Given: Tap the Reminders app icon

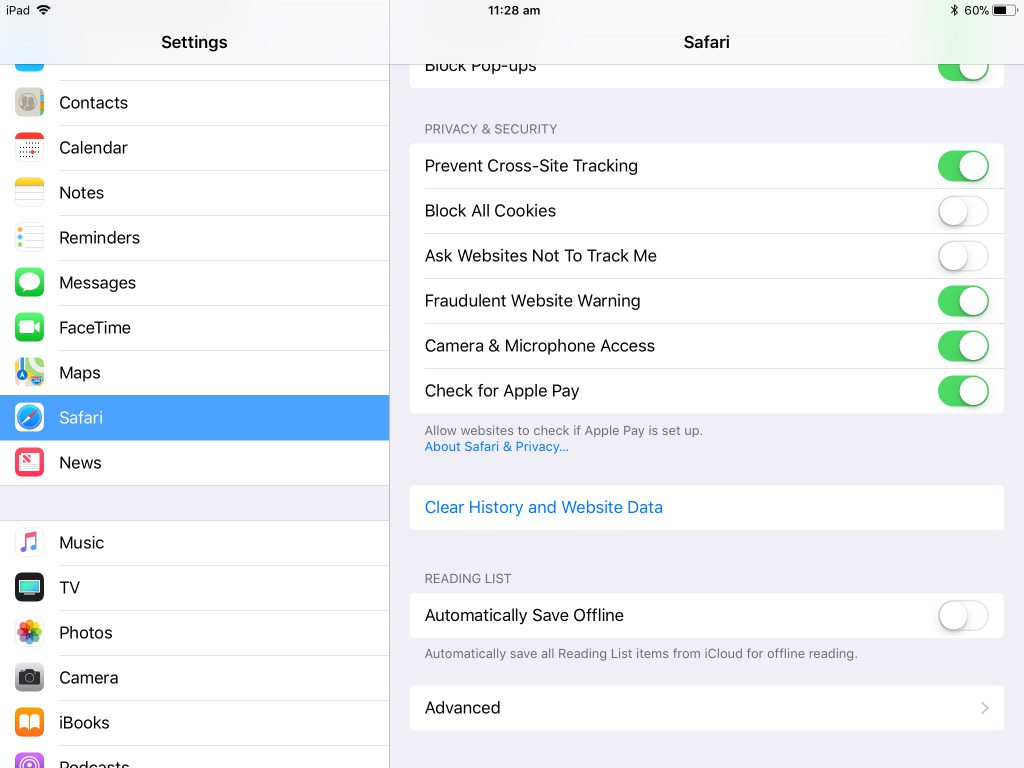Looking at the screenshot, I should tap(29, 238).
